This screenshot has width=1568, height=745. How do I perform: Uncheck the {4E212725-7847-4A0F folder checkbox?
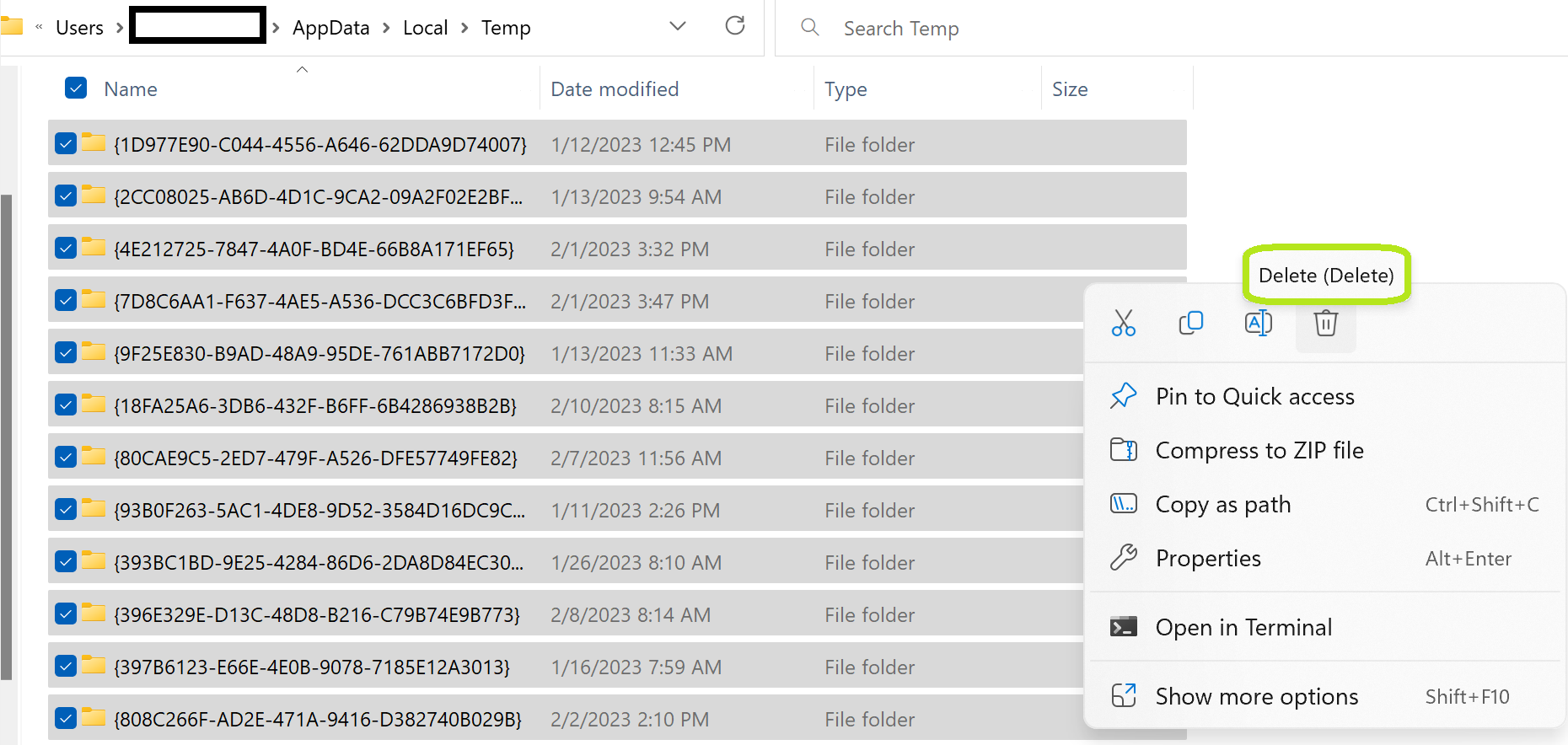66,248
